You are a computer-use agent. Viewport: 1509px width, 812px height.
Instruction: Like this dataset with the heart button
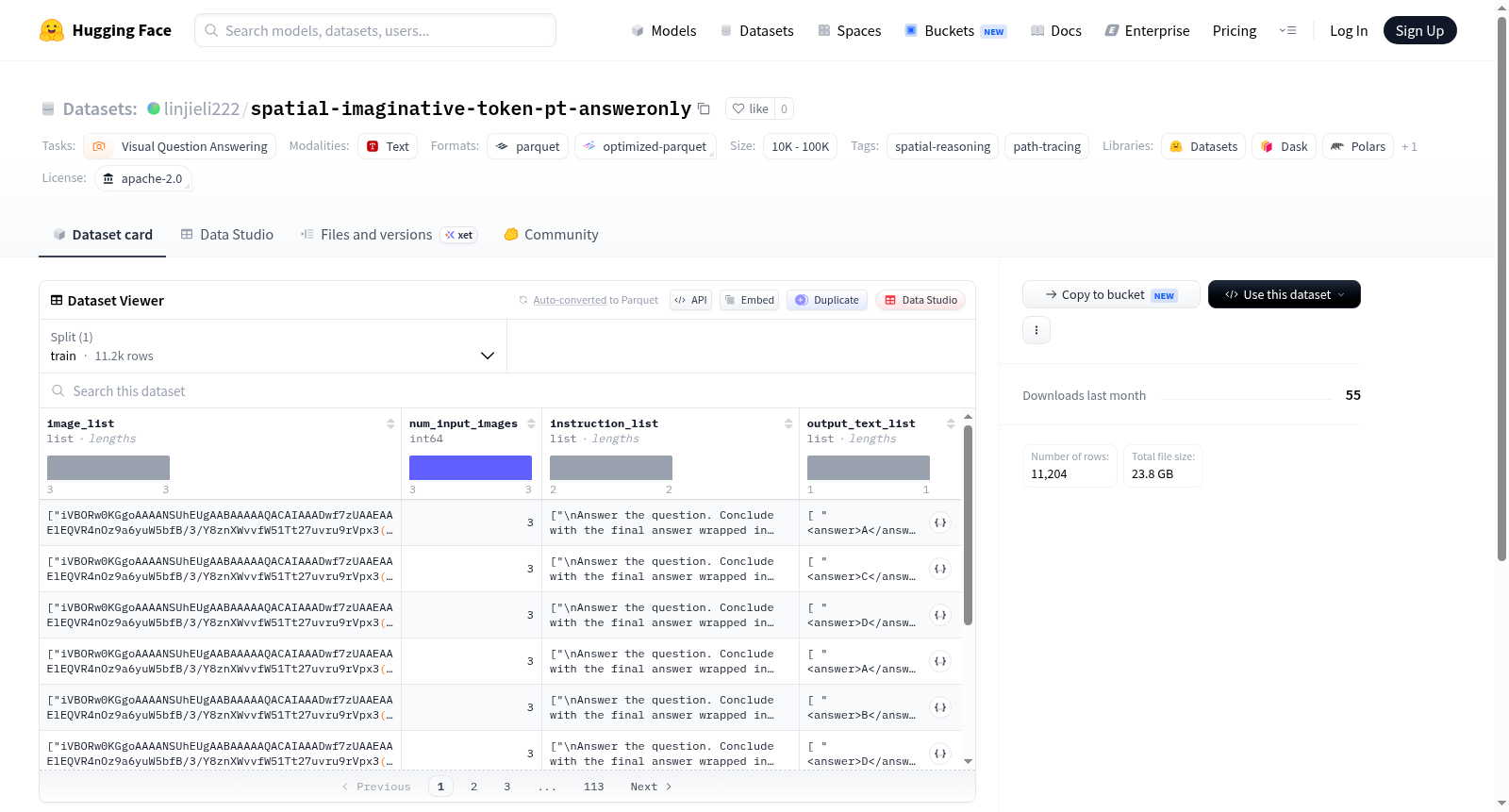click(751, 108)
